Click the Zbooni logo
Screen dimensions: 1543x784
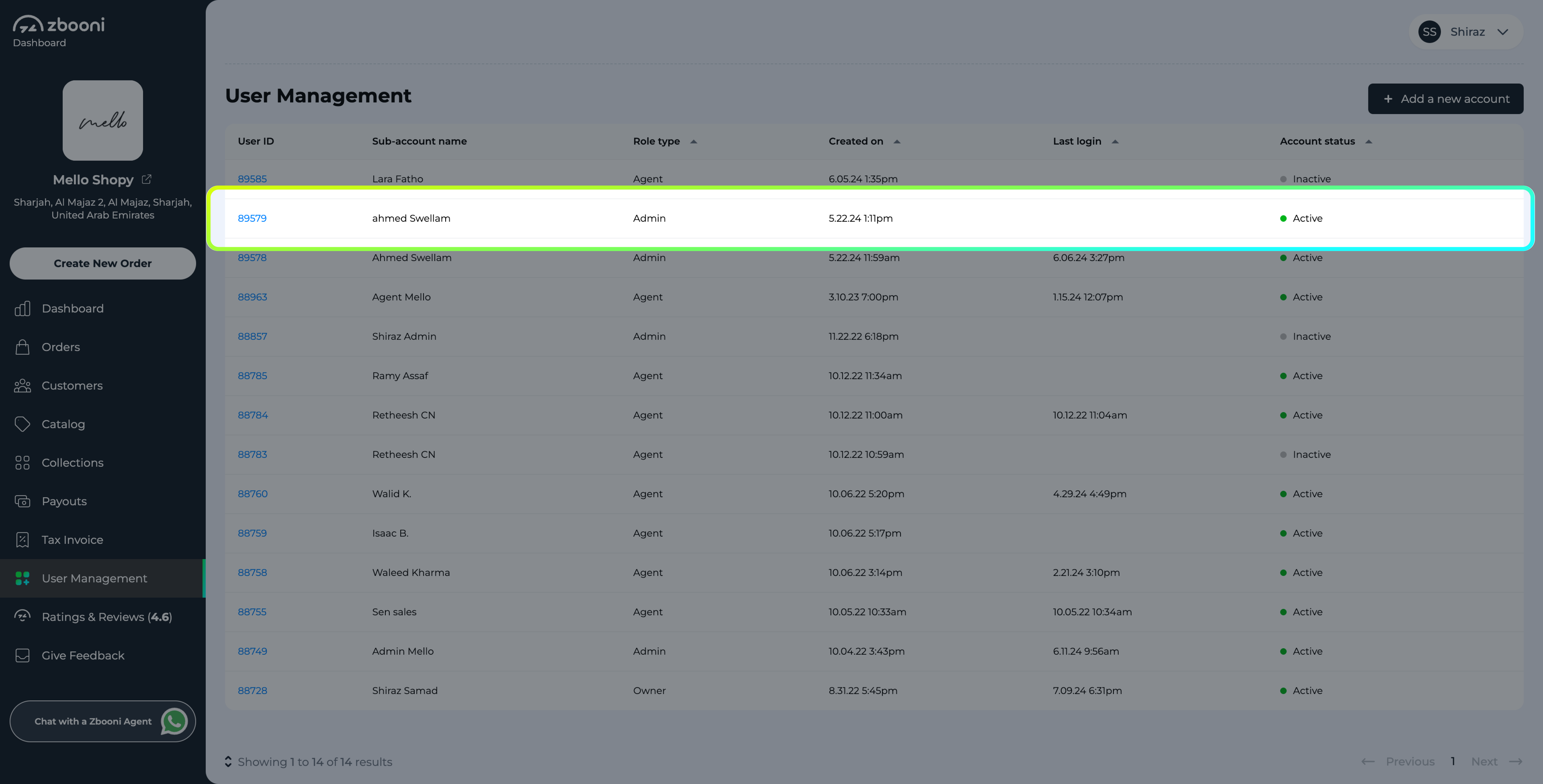pos(59,25)
